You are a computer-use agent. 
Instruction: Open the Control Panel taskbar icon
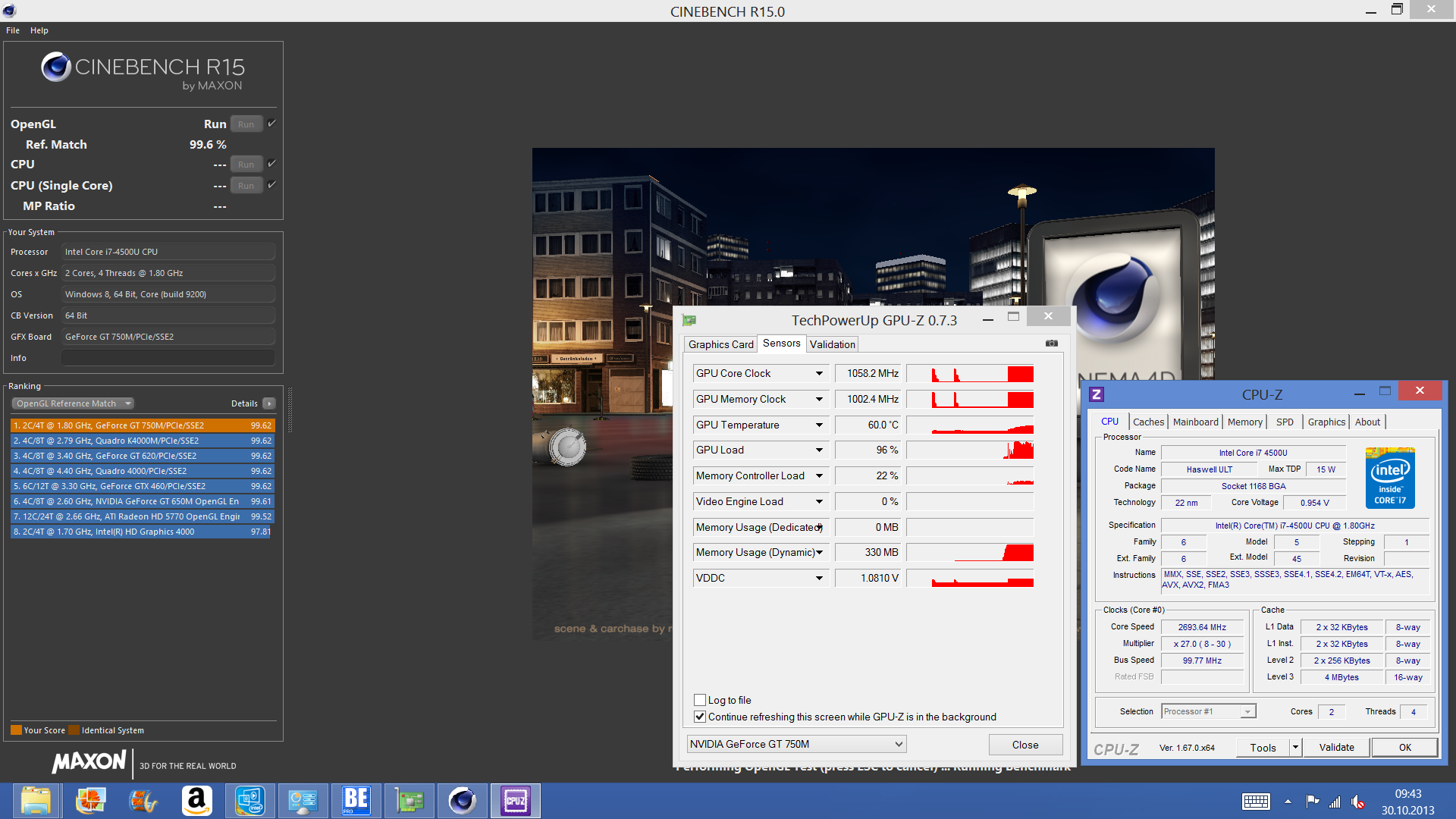(303, 801)
